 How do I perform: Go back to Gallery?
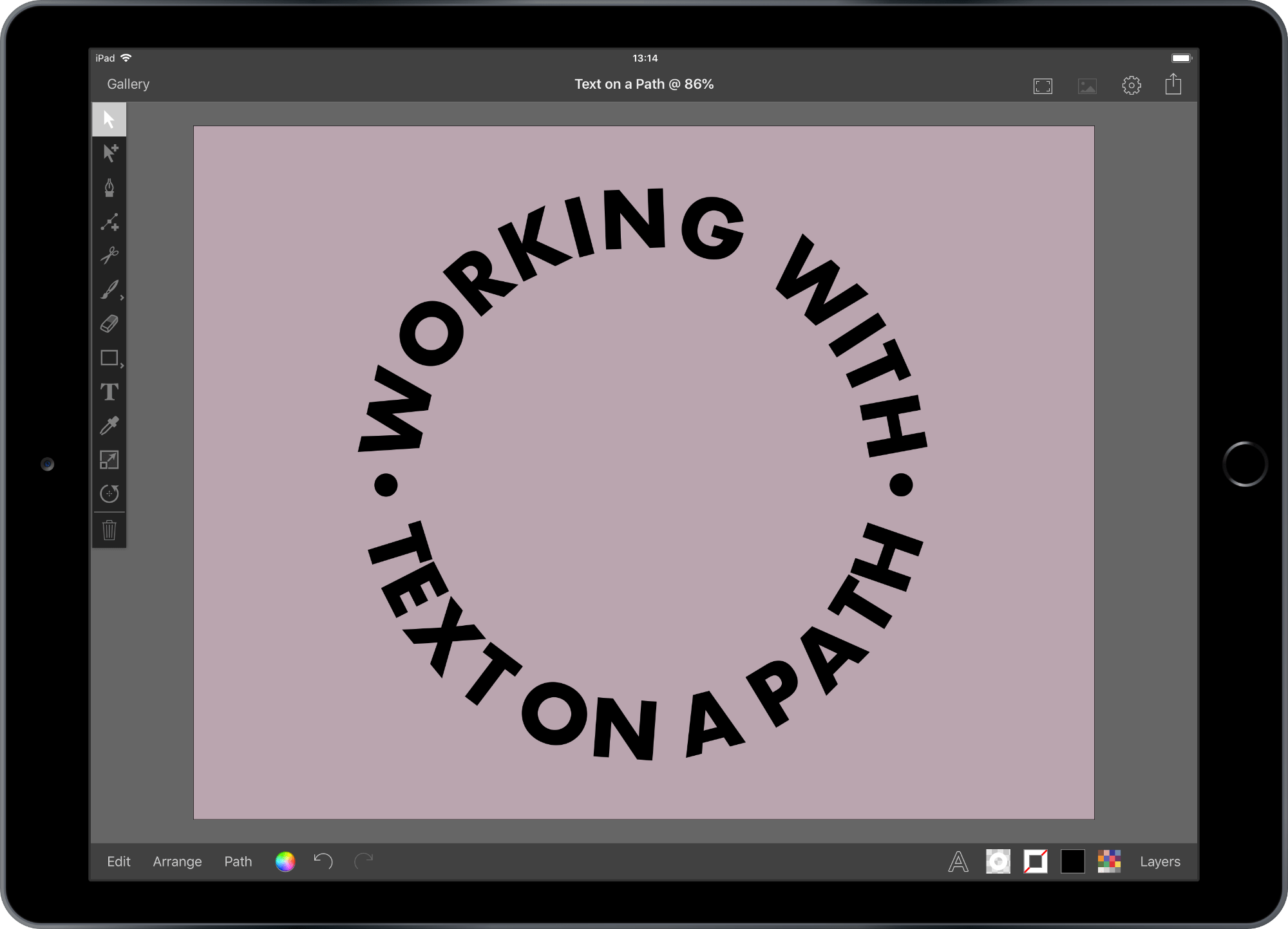coord(128,84)
